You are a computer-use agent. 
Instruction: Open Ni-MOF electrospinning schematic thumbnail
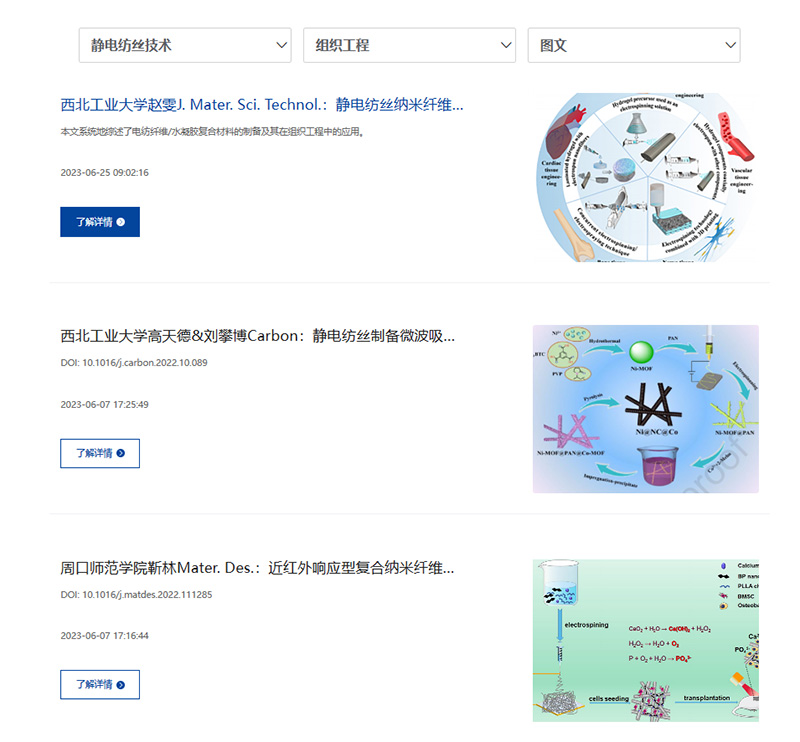[x=645, y=409]
